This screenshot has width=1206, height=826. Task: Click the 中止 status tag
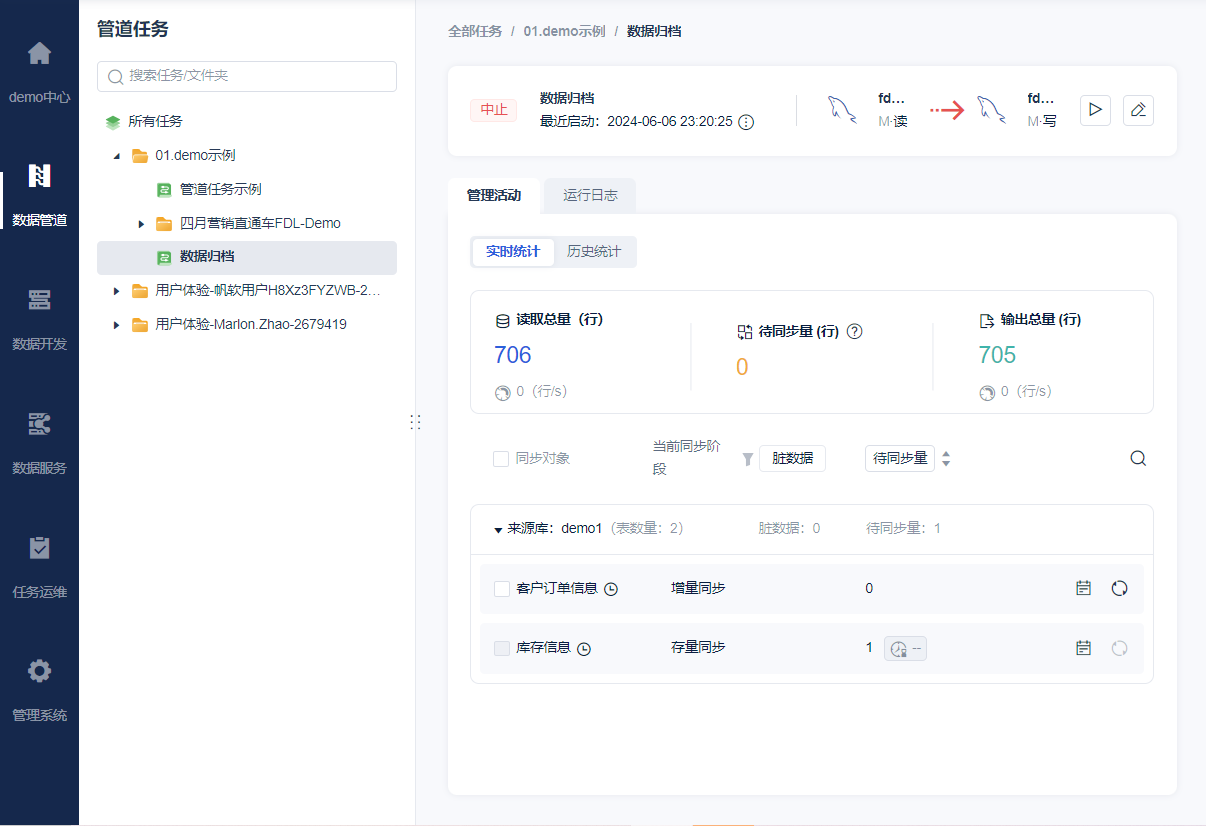[494, 110]
